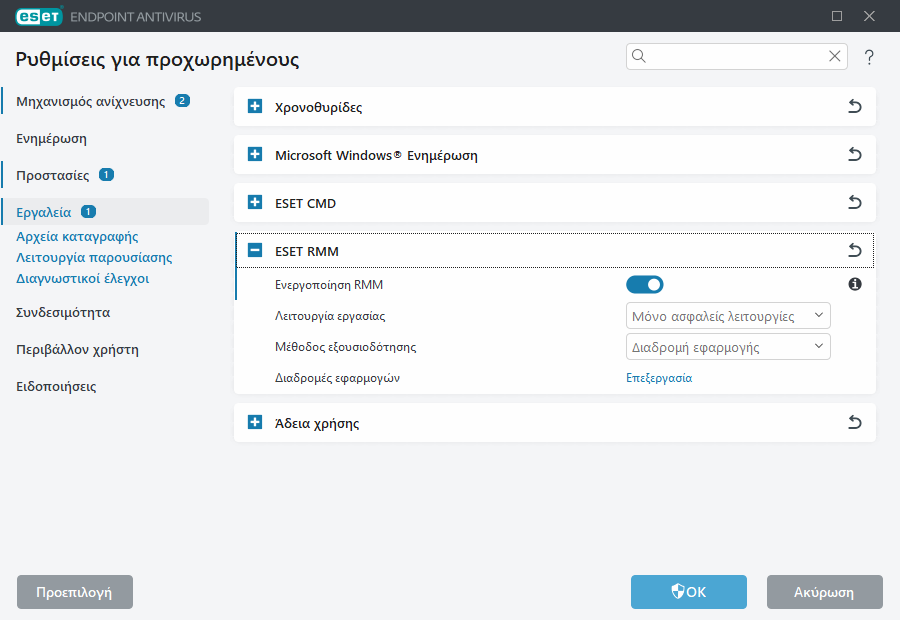Select Ειδοποιήσεις in sidebar
Screen dimensions: 900x620
(56, 387)
